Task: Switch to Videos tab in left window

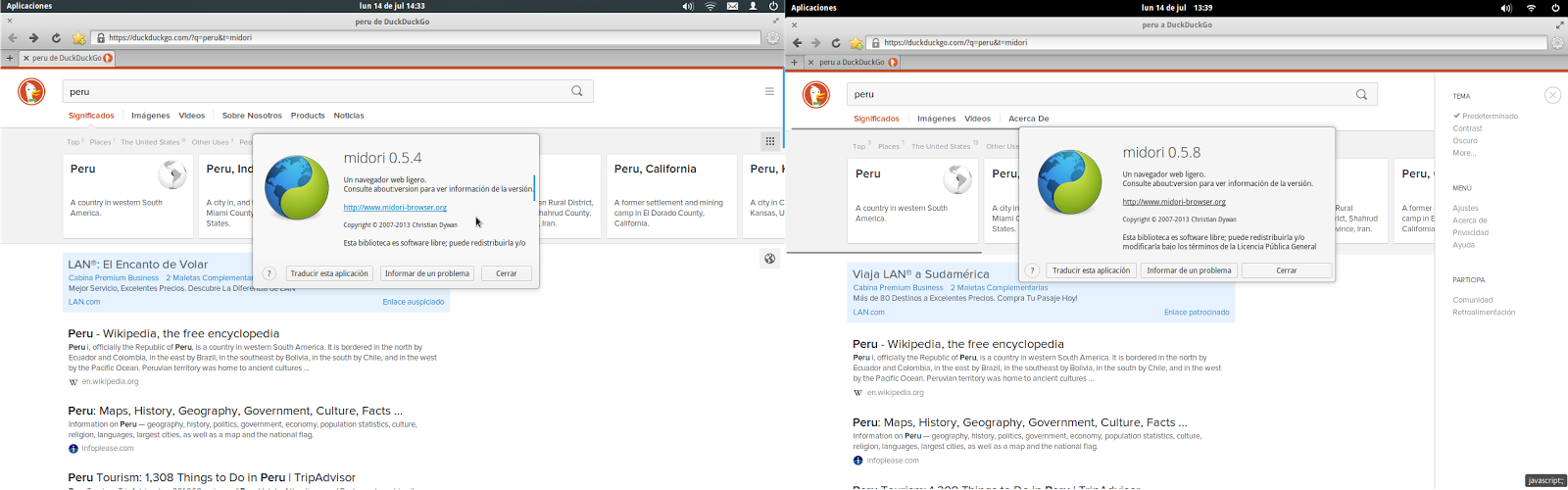Action: (192, 116)
